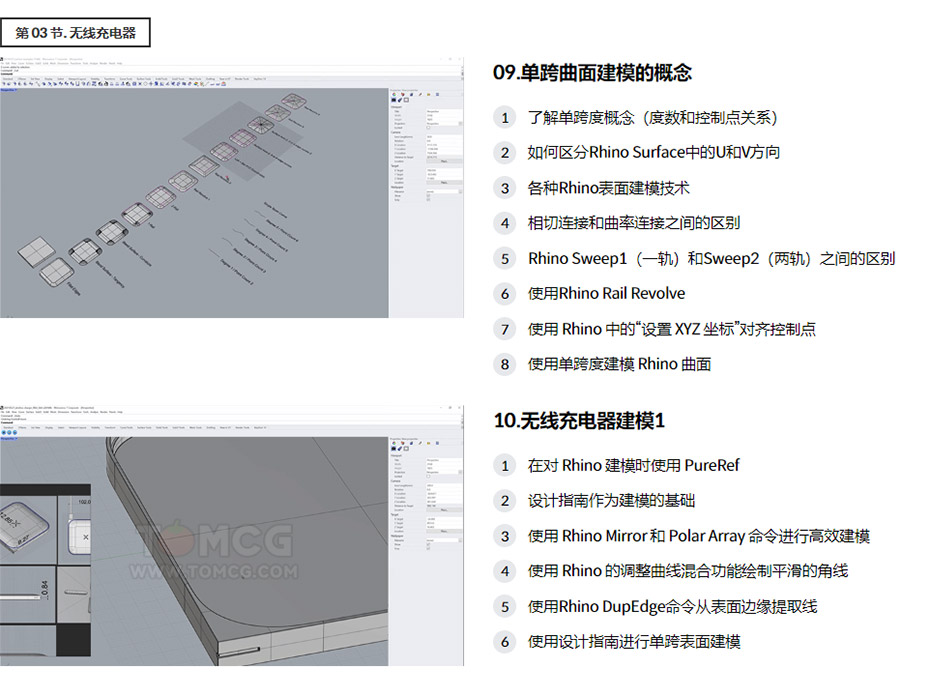Screen dimensions: 930x683
Task: Click the line "使用设计指南进行单跨表面建模"
Action: click(634, 641)
